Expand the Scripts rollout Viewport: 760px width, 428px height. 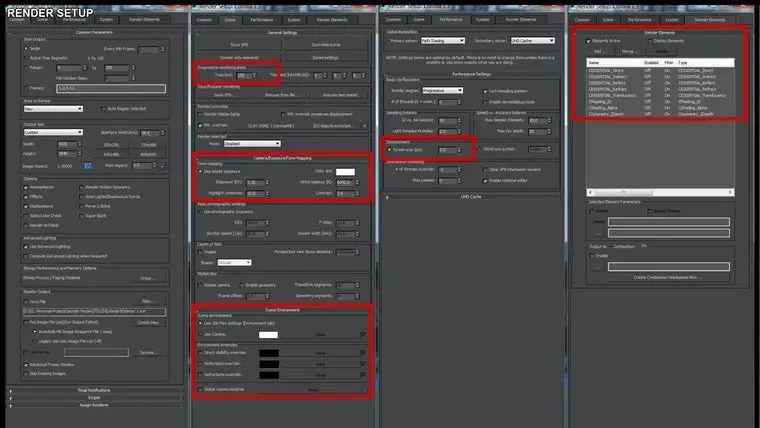click(x=95, y=397)
